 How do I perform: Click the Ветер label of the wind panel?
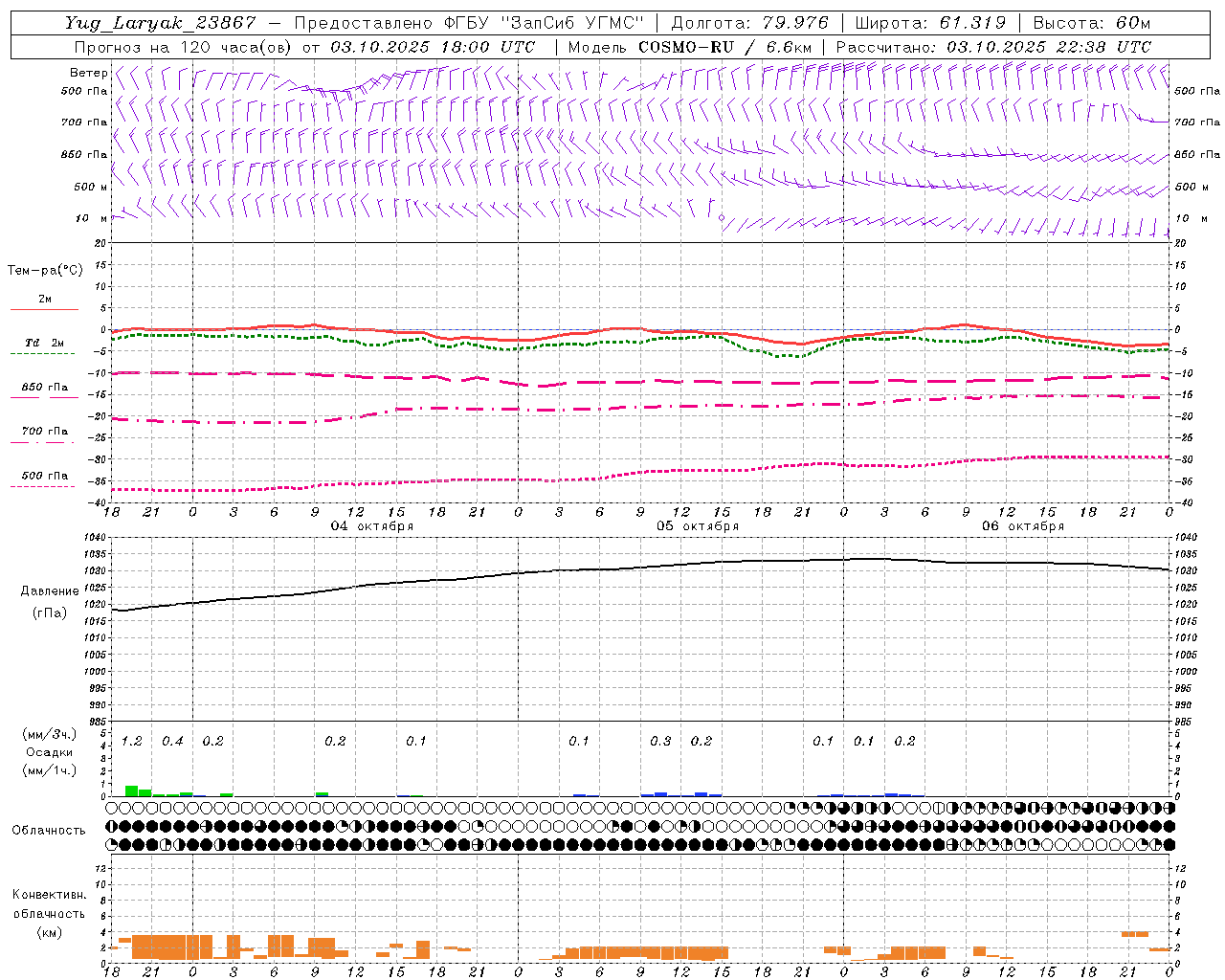click(x=88, y=73)
